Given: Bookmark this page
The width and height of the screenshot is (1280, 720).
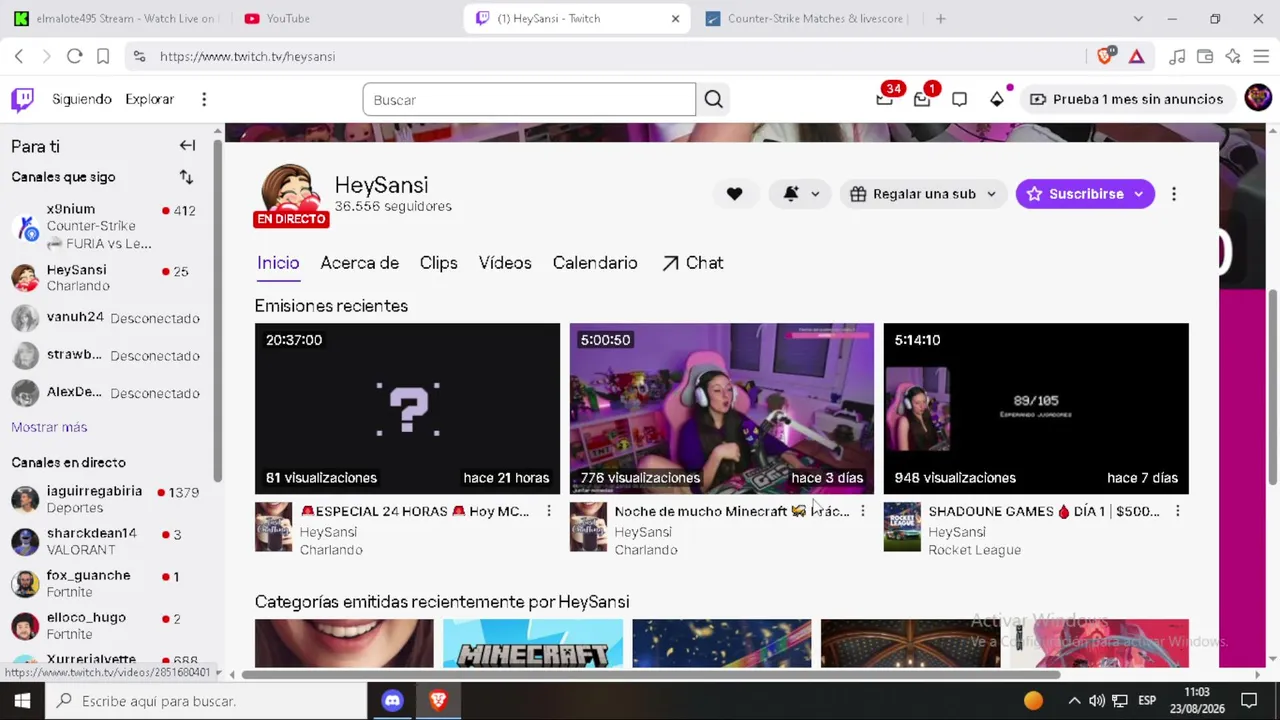Looking at the screenshot, I should coord(103,56).
